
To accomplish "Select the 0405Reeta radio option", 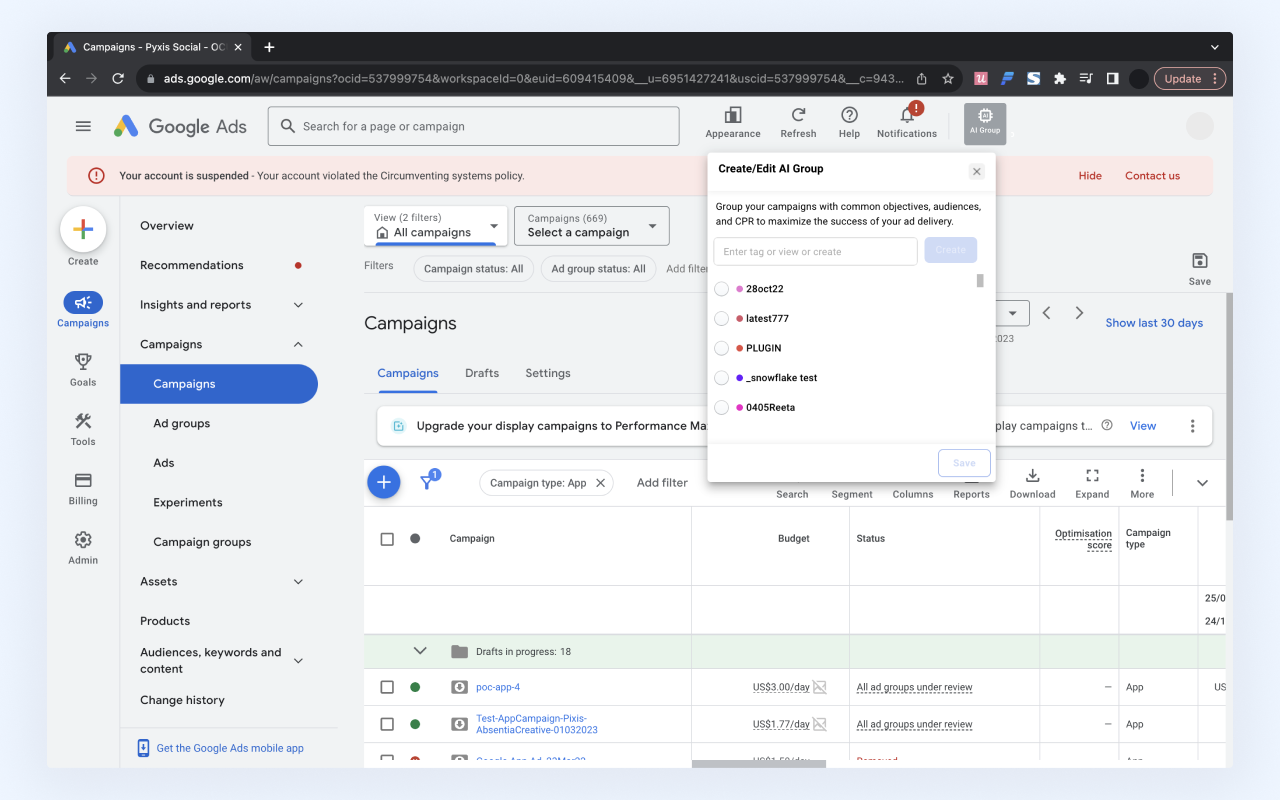I will coord(722,407).
